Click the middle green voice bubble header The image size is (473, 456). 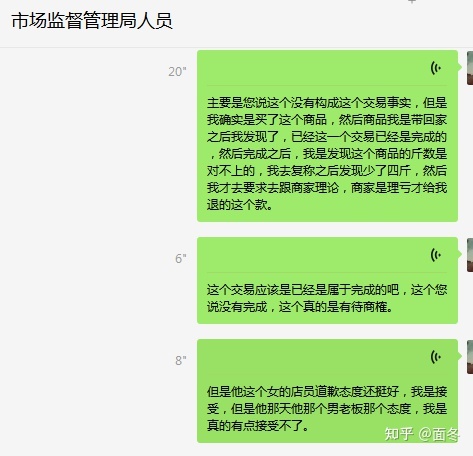327,255
